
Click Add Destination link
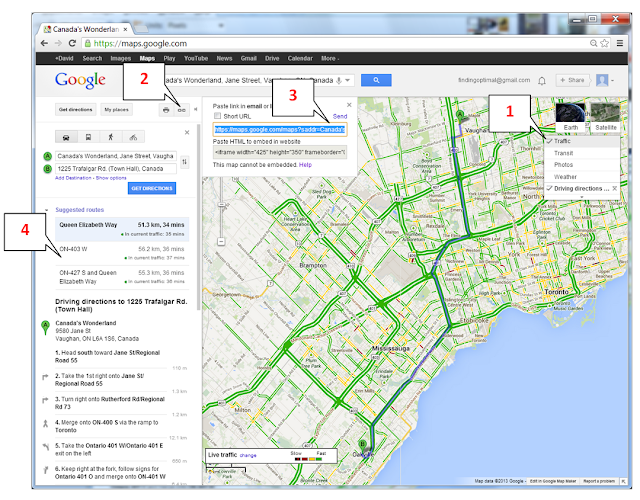coord(73,178)
